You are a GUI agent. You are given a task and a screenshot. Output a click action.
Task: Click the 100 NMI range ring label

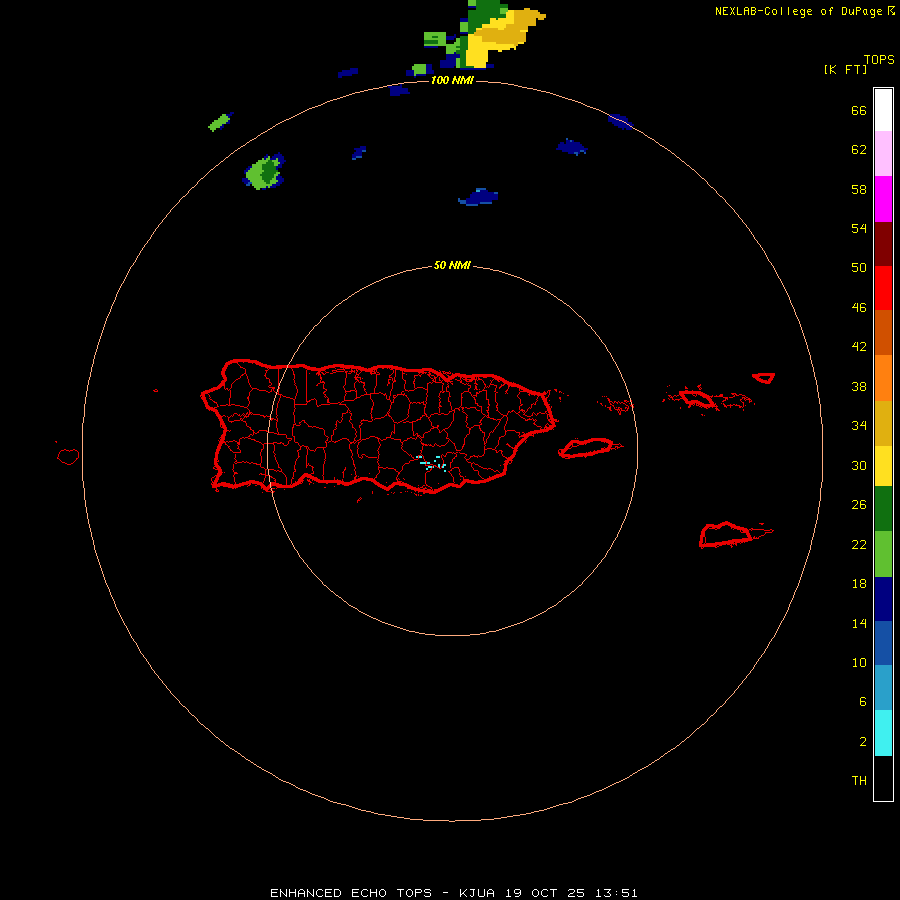(x=452, y=80)
